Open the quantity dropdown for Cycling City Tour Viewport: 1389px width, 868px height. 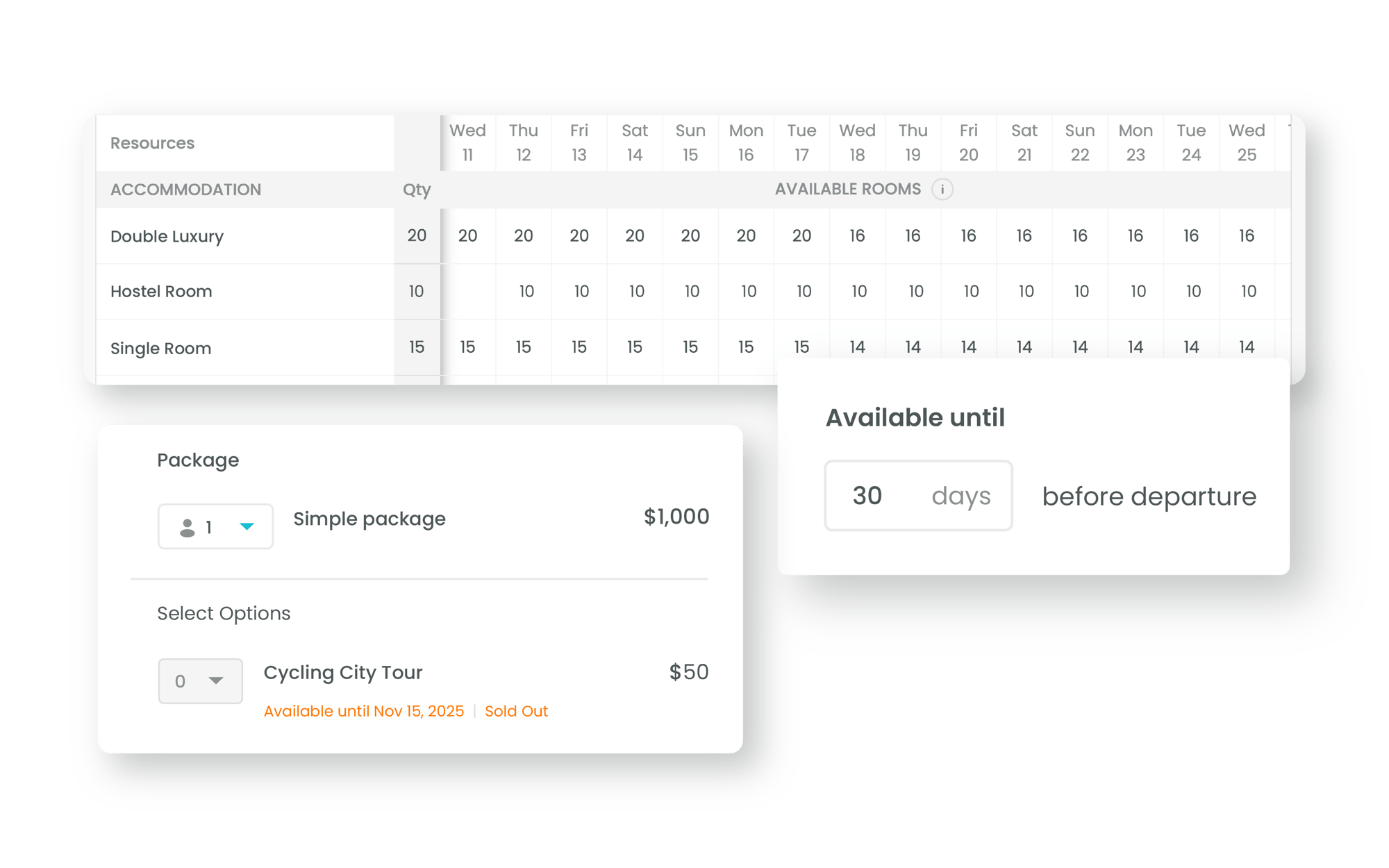pos(198,680)
